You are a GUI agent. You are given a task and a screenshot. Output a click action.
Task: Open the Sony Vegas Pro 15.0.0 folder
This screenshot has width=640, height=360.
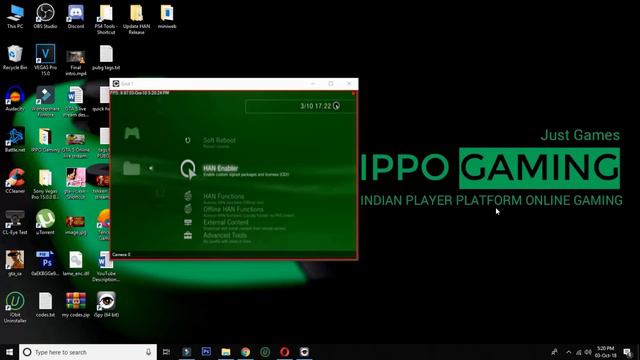point(45,184)
